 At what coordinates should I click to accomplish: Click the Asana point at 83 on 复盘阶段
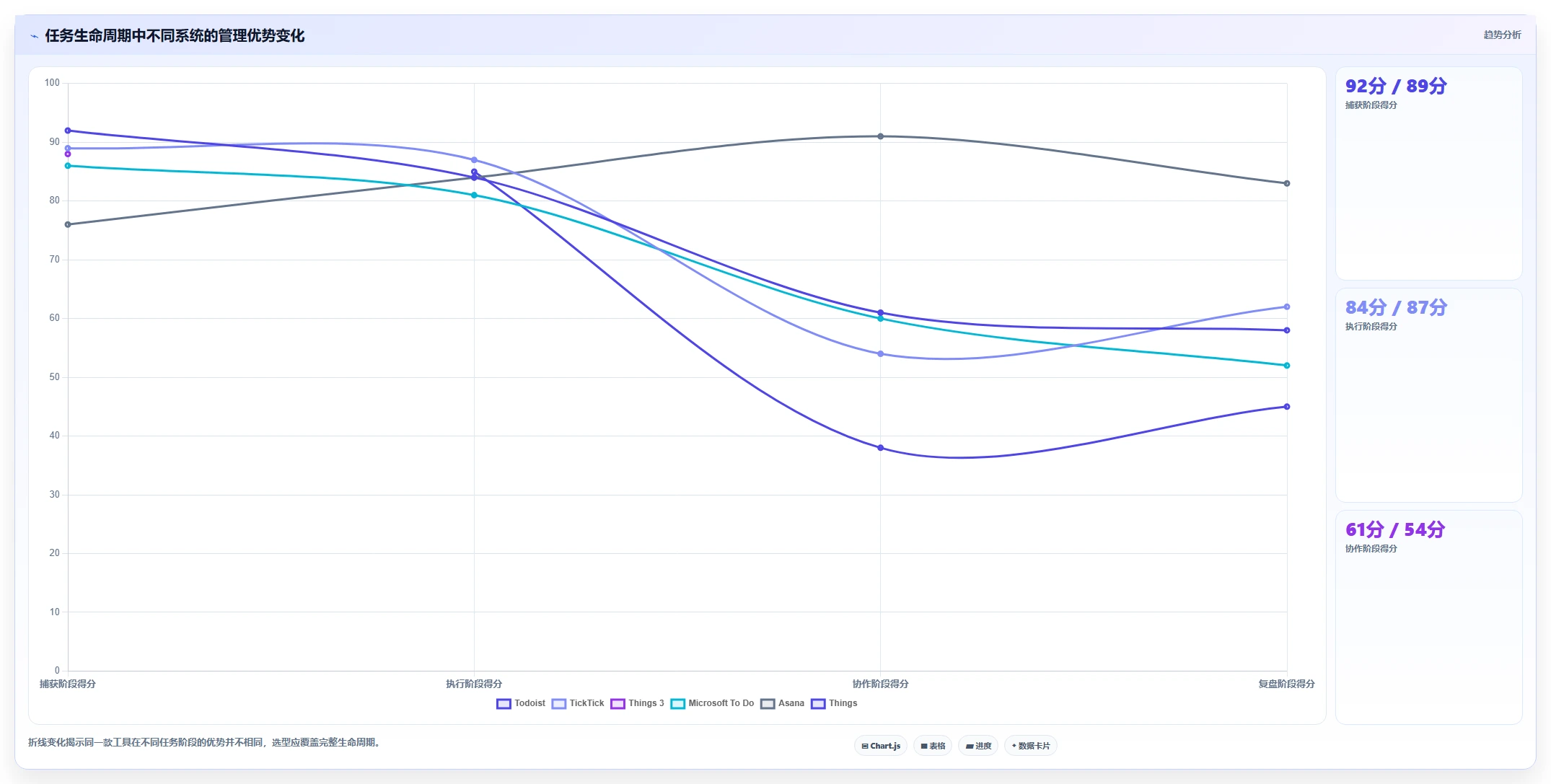[x=1286, y=183]
